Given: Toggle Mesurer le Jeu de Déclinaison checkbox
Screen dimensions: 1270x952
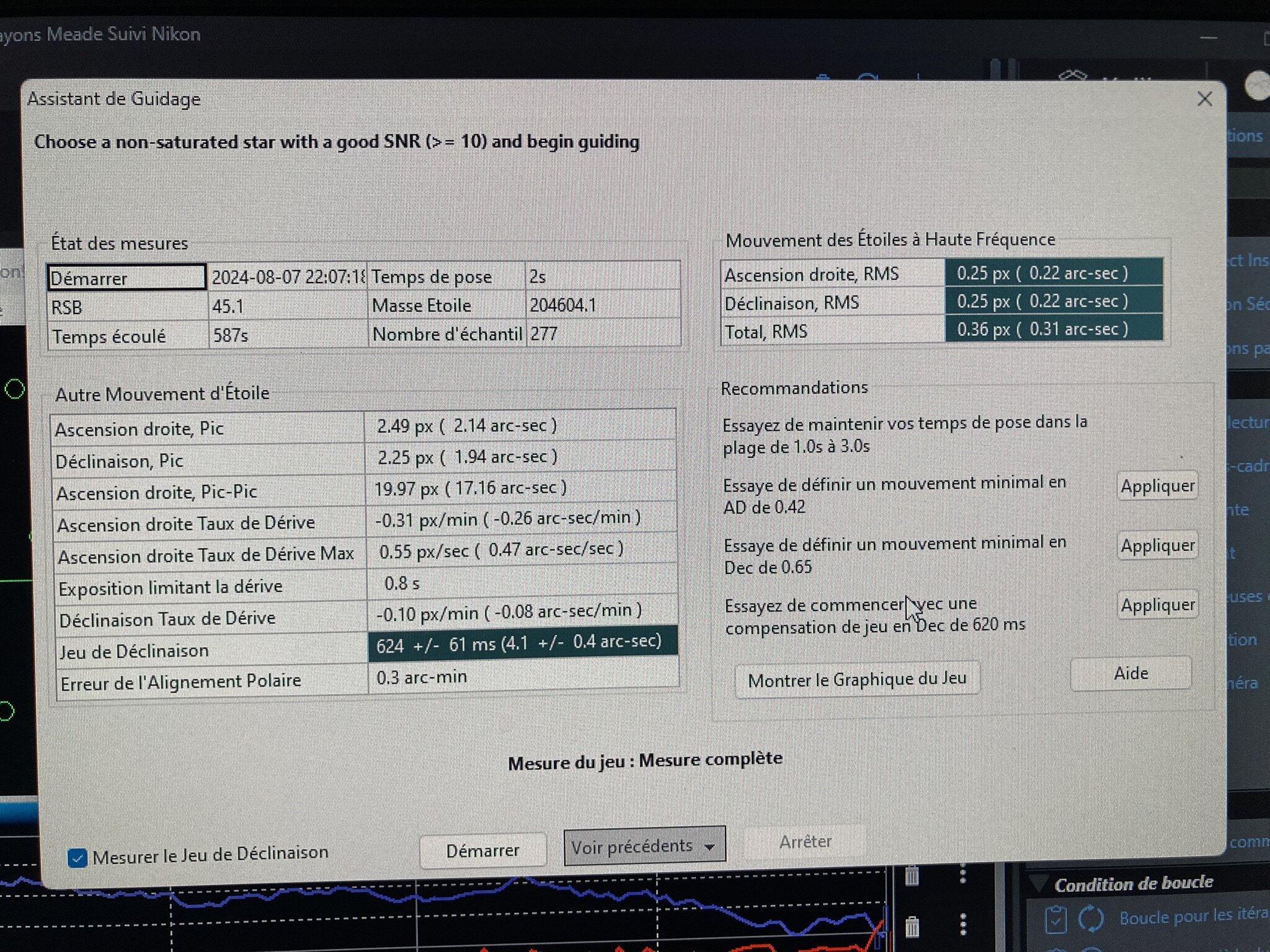Looking at the screenshot, I should point(77,858).
